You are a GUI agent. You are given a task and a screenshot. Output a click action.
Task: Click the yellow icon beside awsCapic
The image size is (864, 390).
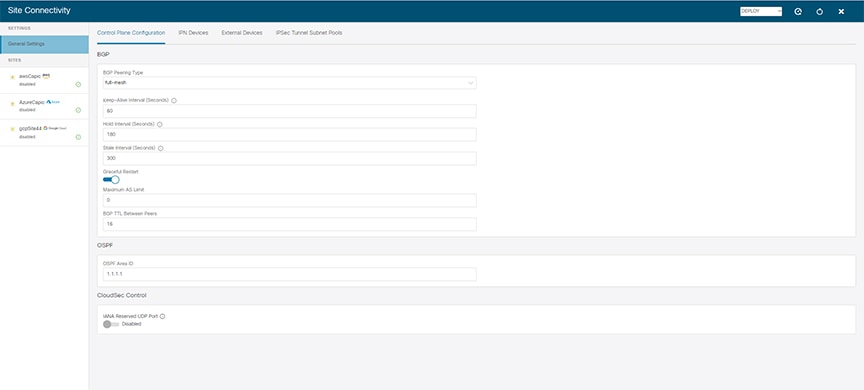[13, 78]
